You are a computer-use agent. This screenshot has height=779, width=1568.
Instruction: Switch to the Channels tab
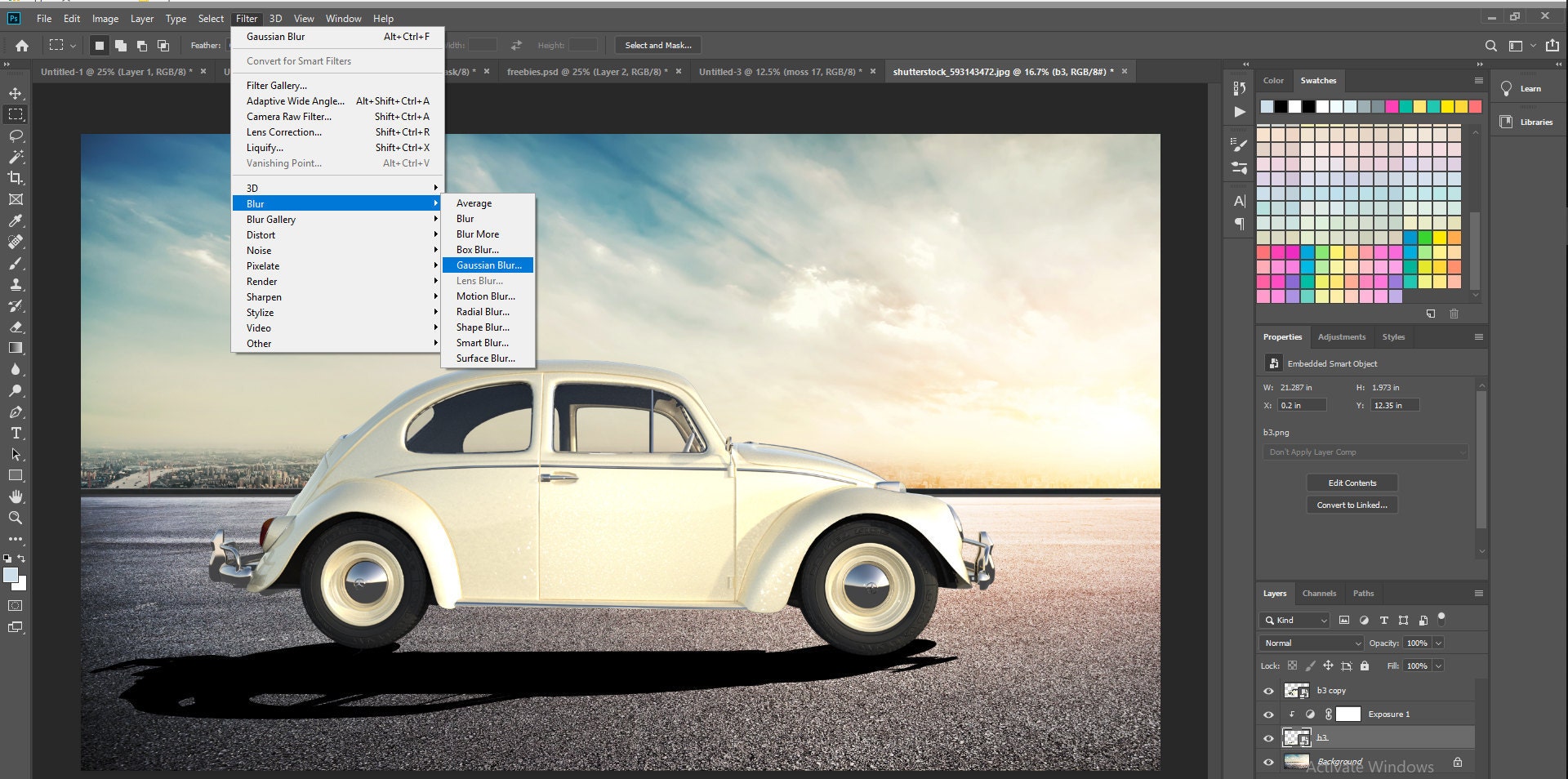coord(1319,593)
